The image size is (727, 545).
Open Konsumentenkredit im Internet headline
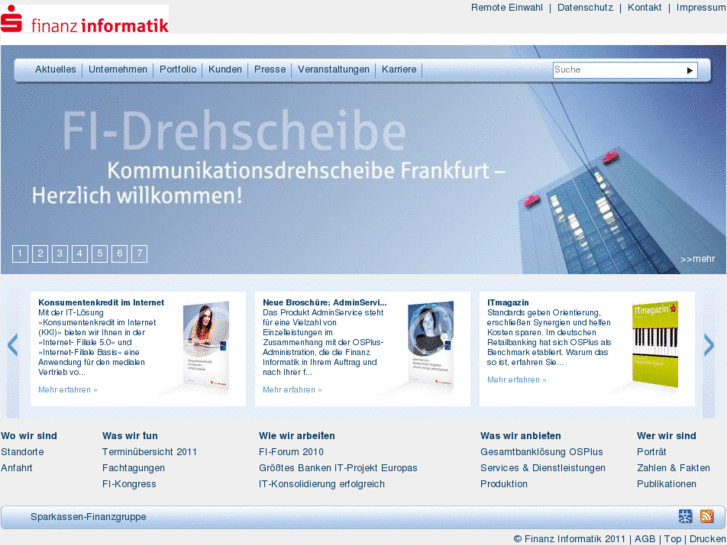101,302
